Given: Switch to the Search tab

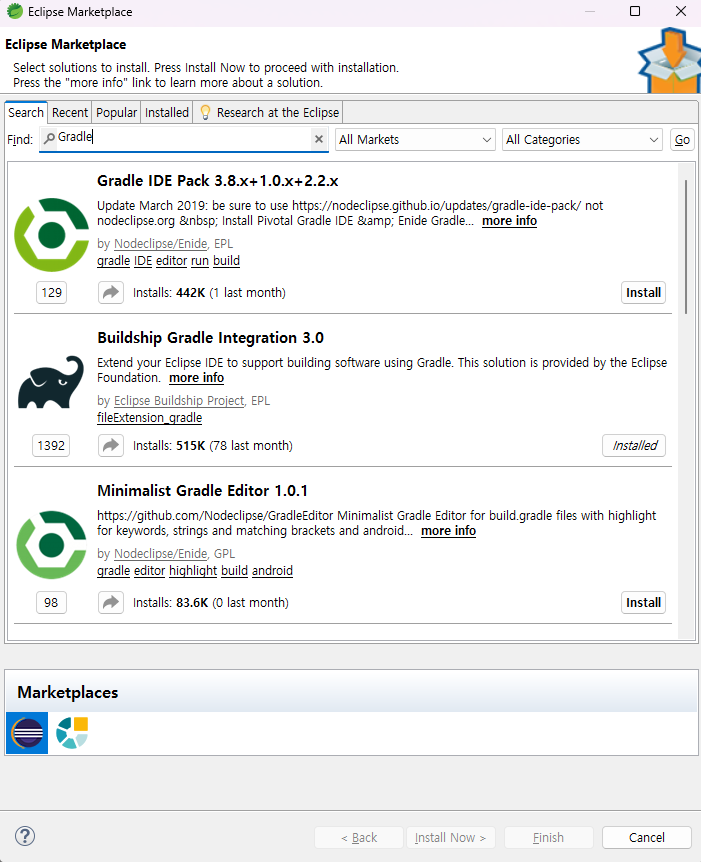Looking at the screenshot, I should 26,113.
